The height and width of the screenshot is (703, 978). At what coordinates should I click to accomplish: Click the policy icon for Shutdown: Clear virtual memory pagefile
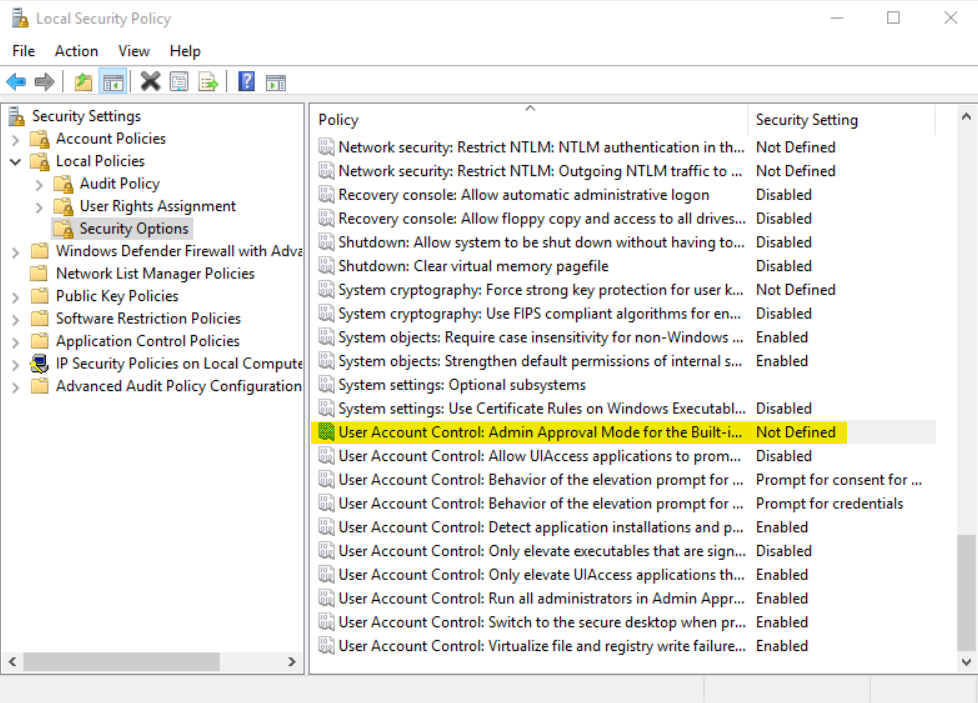326,266
